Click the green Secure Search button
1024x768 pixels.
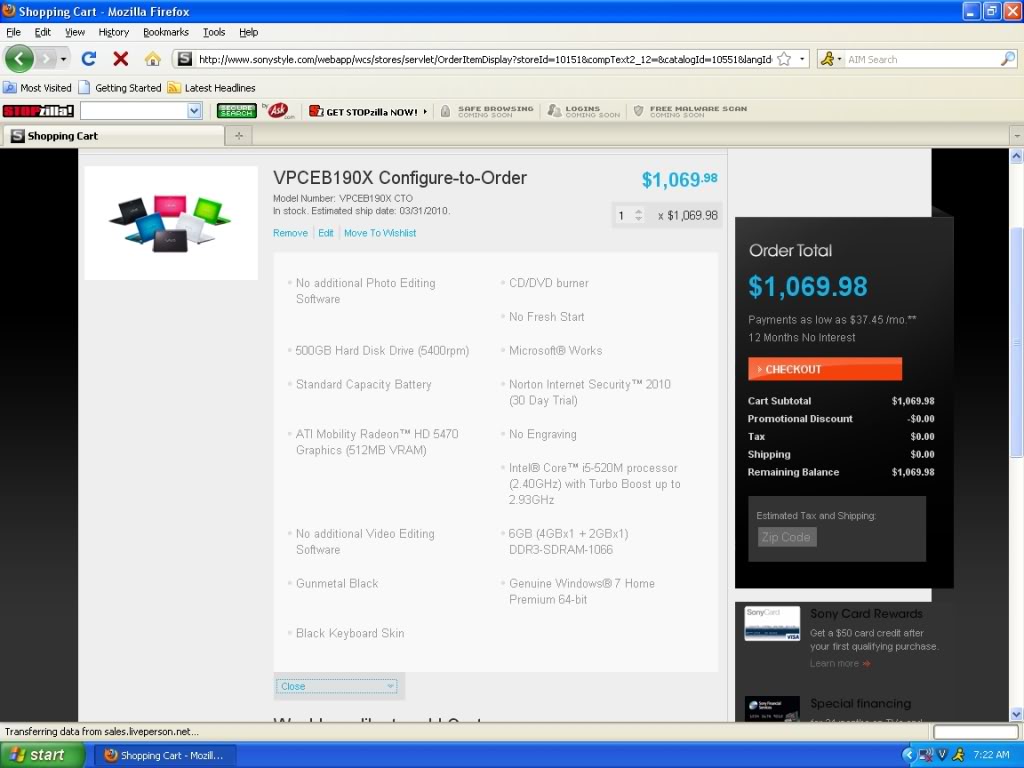[x=236, y=111]
